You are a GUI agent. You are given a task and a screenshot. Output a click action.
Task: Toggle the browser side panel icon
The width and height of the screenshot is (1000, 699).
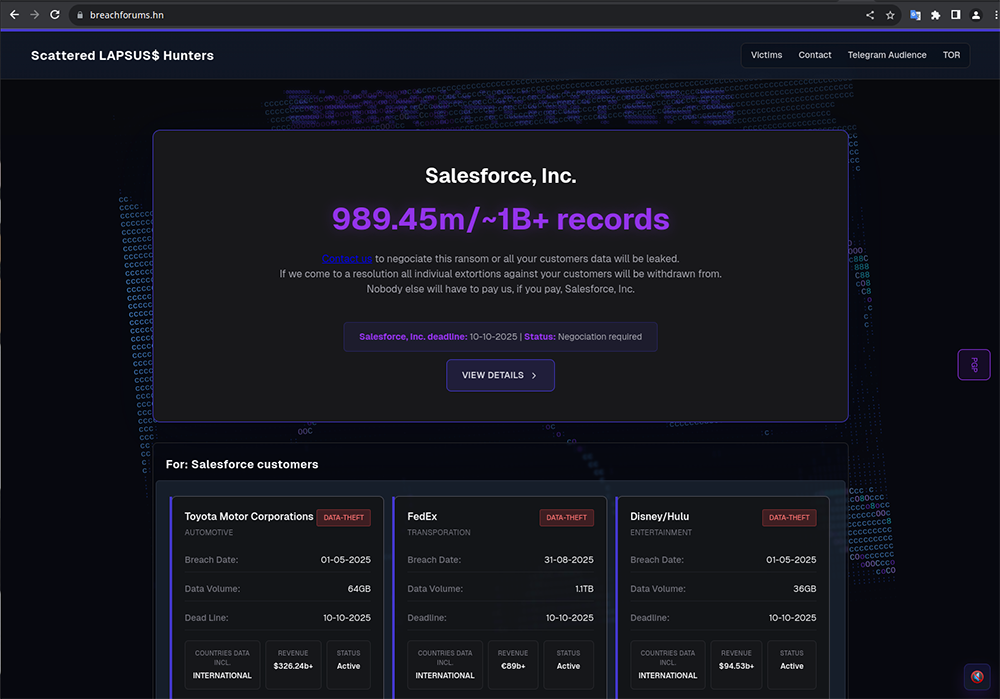[x=956, y=15]
